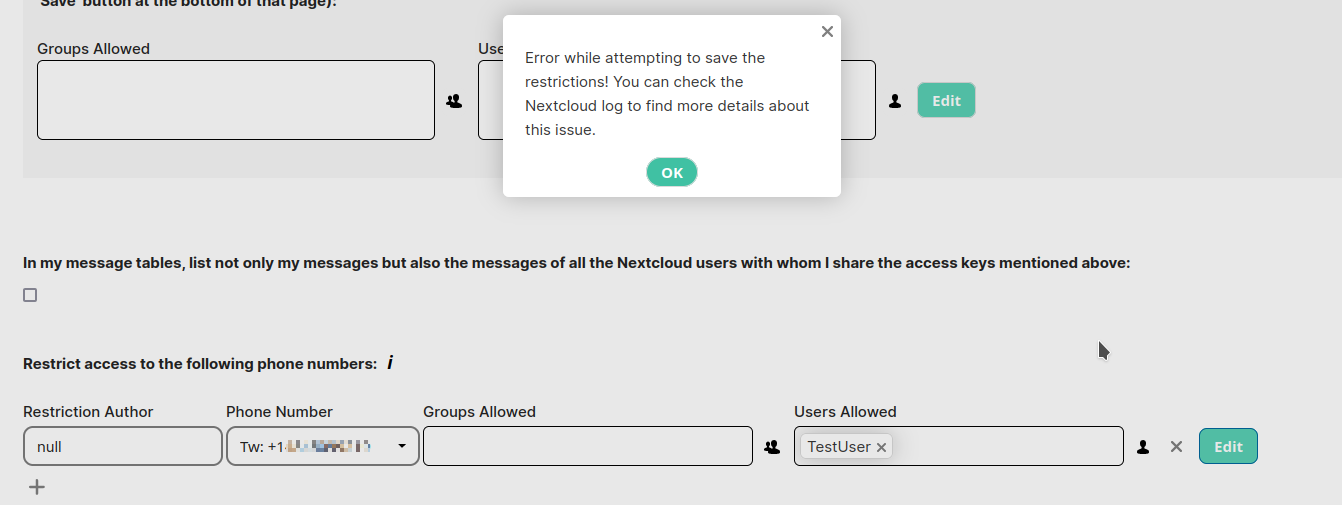This screenshot has height=505, width=1342.
Task: Click the group icon beside the upper Groups Allowed box
Action: 455,101
